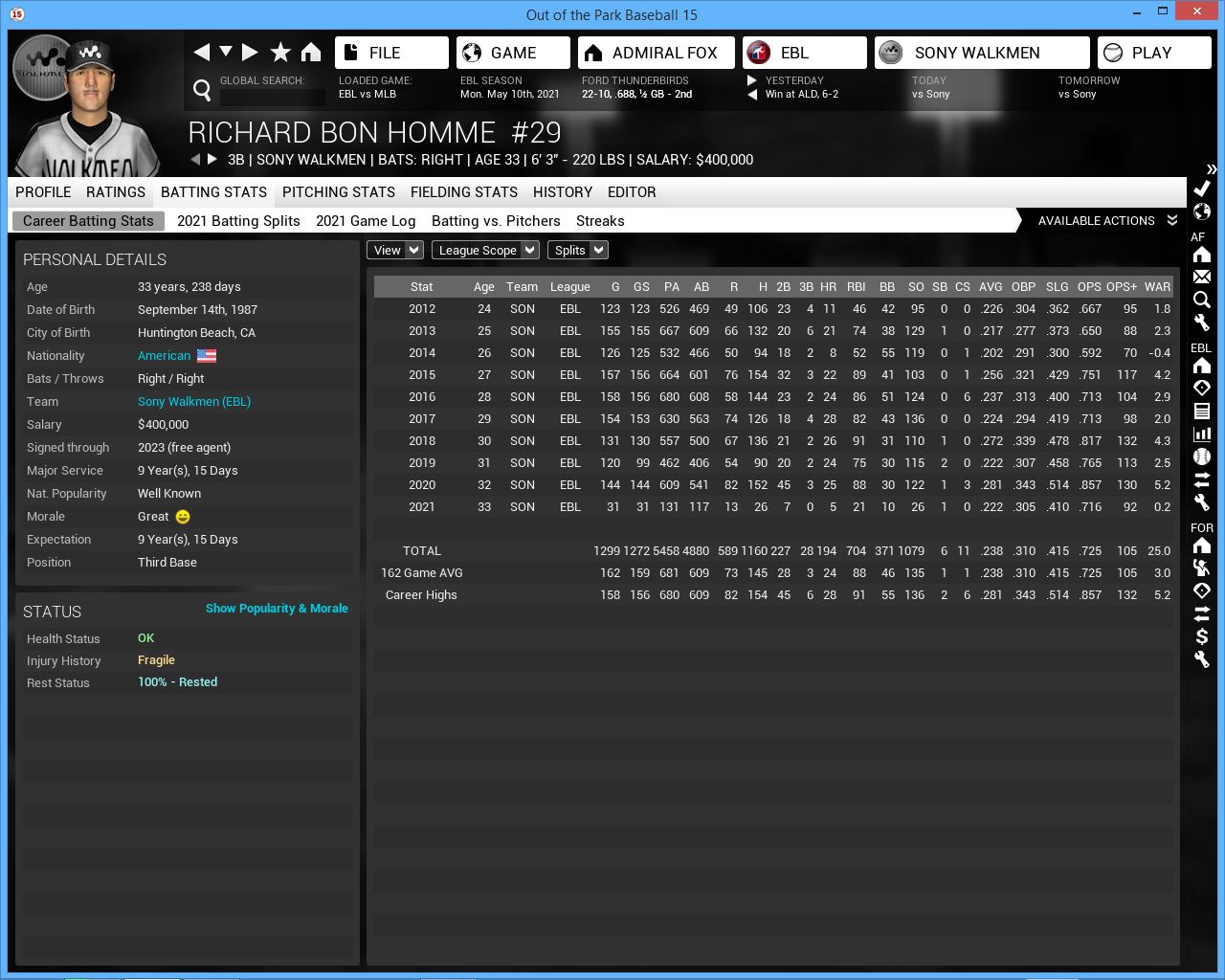Open the League Scope dropdown
The height and width of the screenshot is (980, 1225).
coord(485,251)
